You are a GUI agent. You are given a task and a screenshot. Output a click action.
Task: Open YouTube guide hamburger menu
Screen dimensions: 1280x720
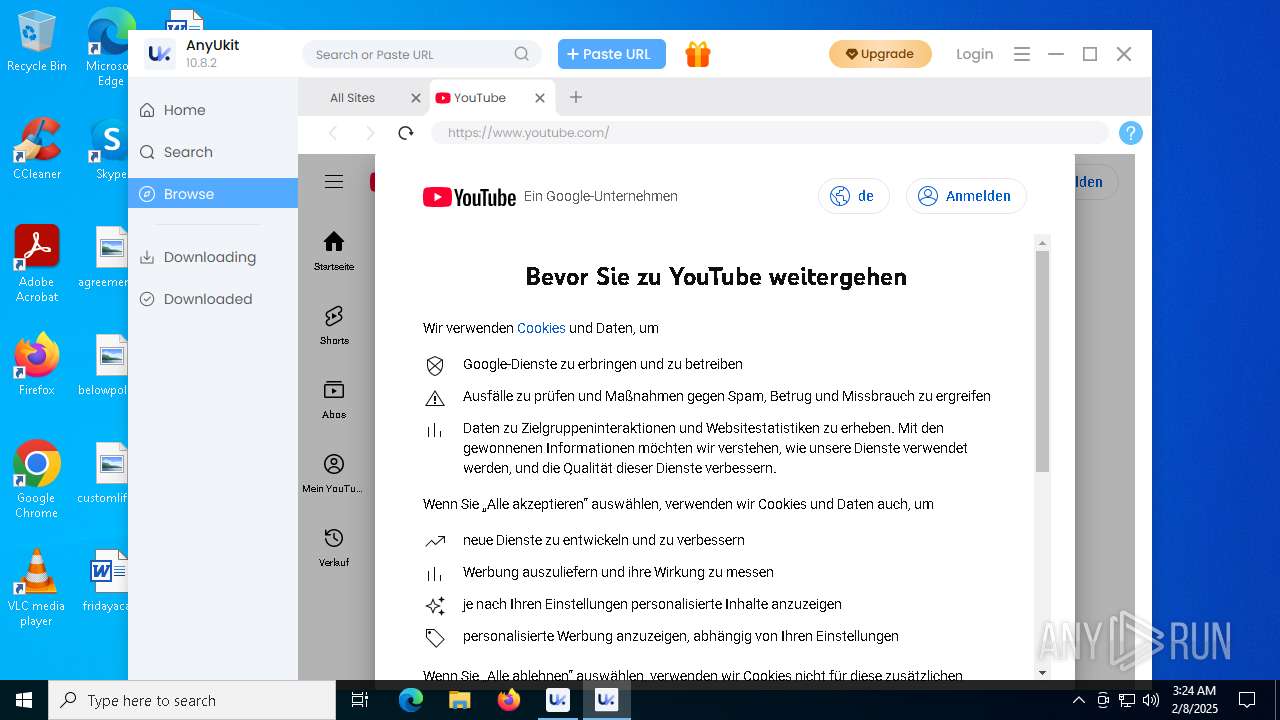point(334,181)
